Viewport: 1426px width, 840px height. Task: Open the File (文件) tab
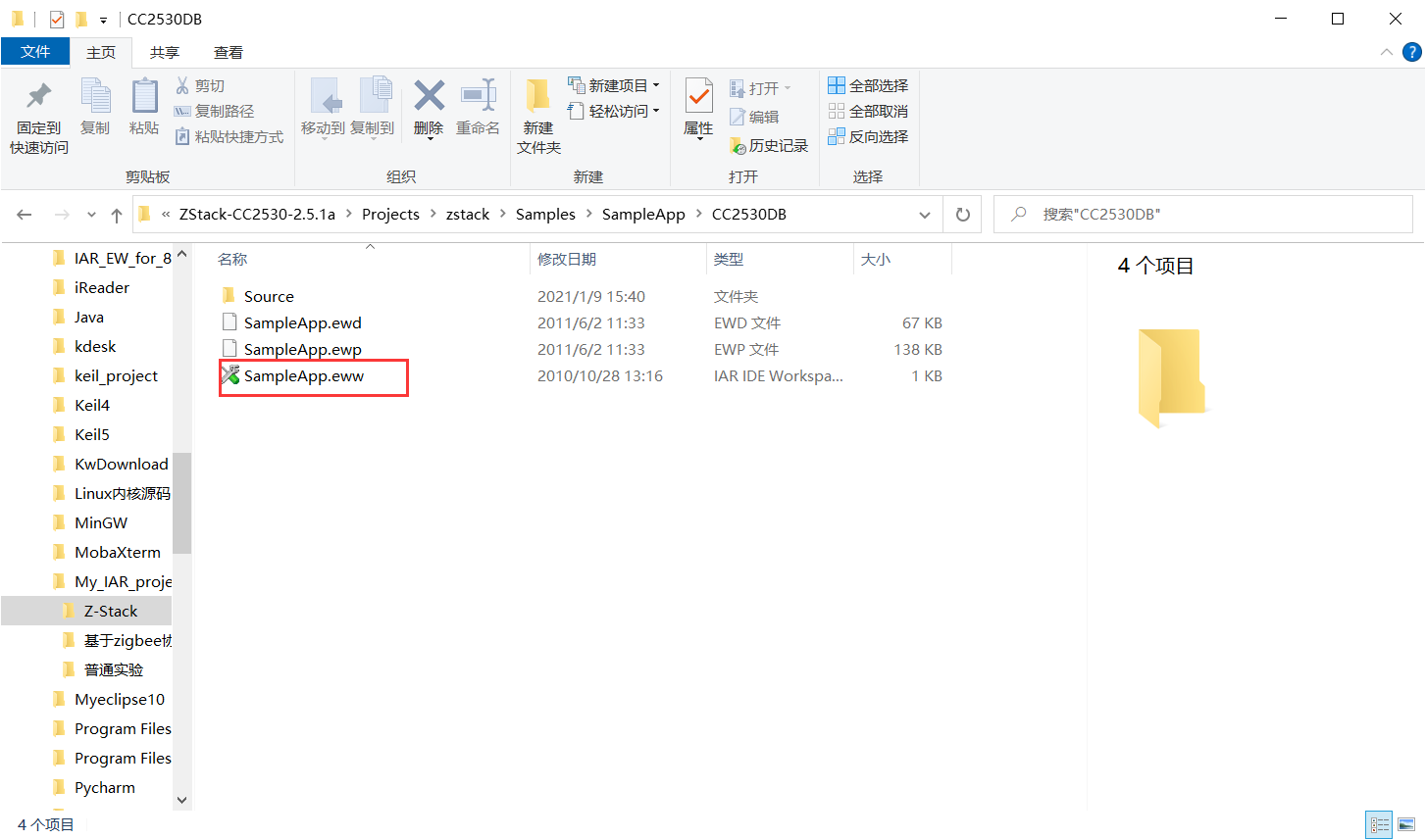pyautogui.click(x=35, y=52)
